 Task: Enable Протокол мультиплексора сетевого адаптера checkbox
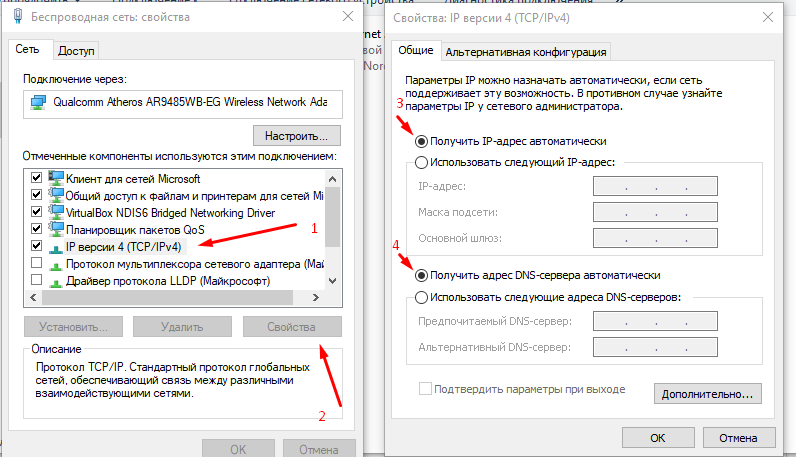[x=37, y=263]
